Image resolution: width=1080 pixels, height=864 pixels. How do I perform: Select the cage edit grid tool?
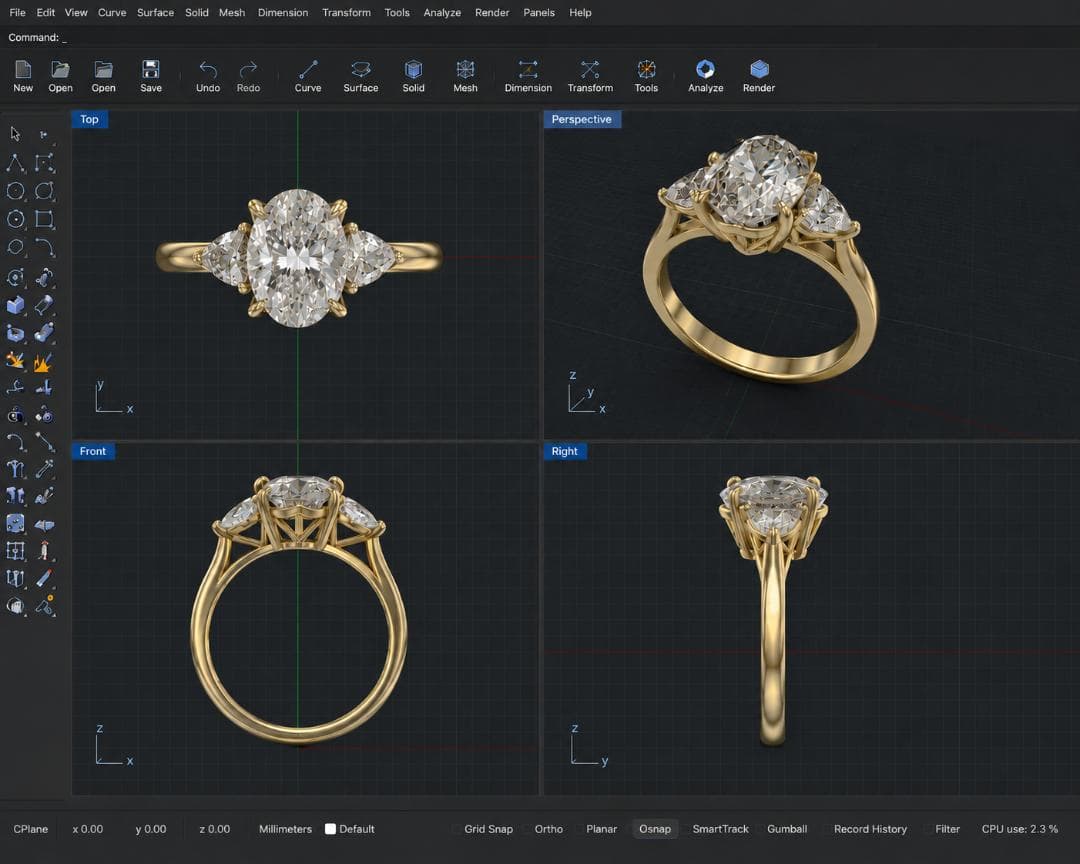click(x=15, y=551)
